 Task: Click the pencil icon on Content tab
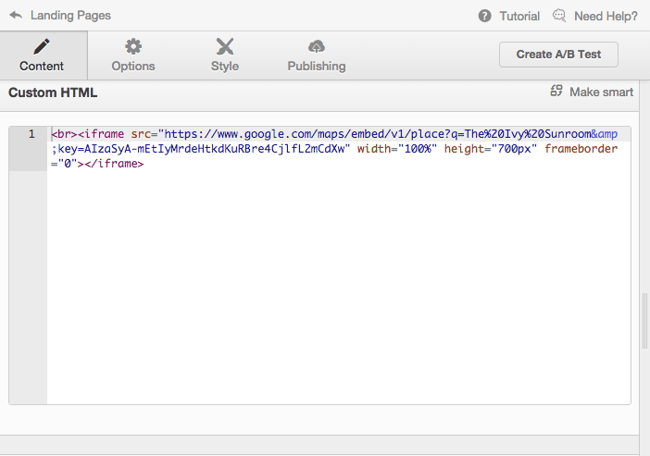(42, 46)
